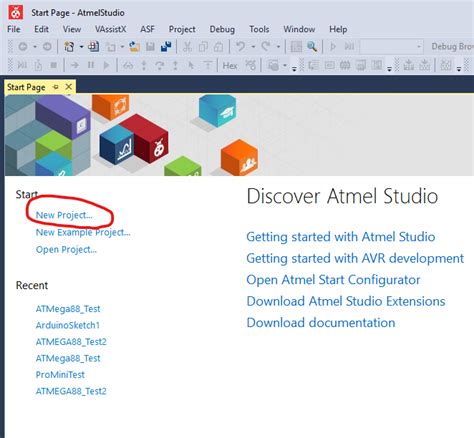Toggle the Start Page pin icon
The height and width of the screenshot is (438, 474).
(56, 87)
